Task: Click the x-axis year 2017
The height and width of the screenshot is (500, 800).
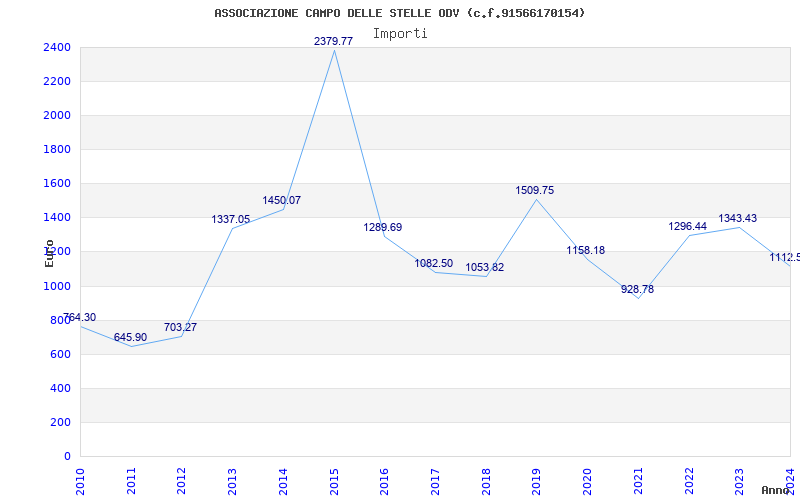Action: click(435, 482)
